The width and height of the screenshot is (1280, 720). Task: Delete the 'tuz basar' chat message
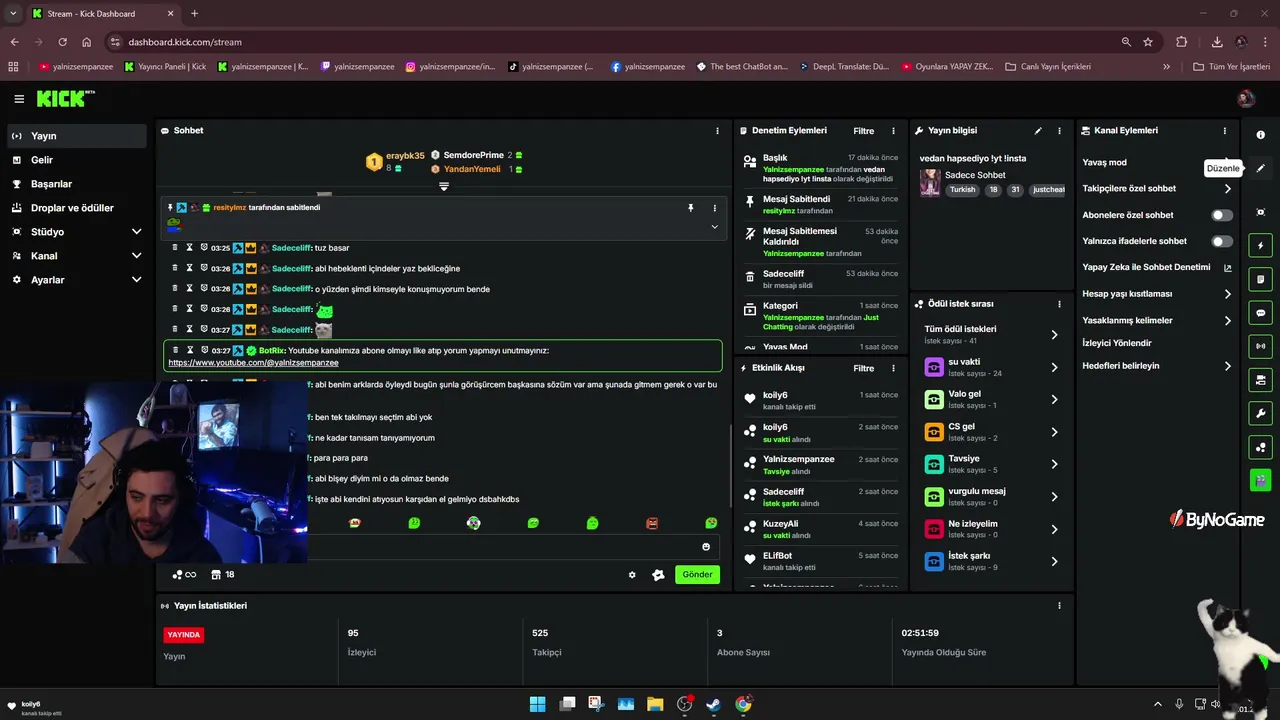[174, 248]
